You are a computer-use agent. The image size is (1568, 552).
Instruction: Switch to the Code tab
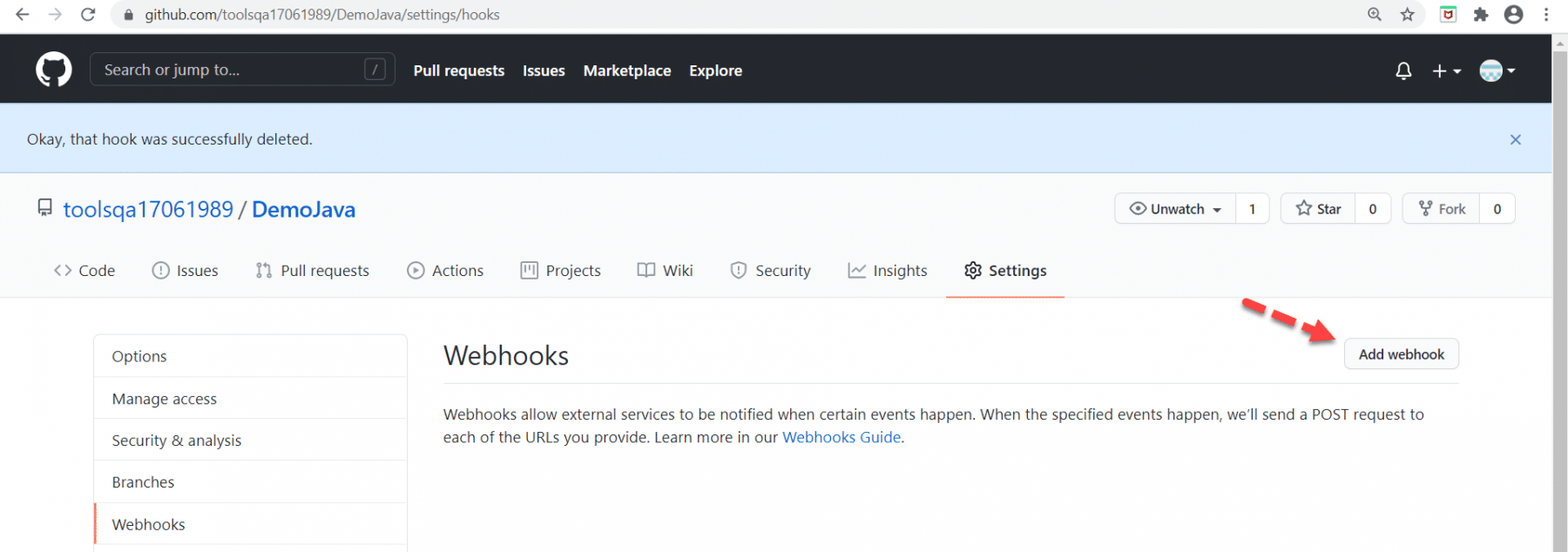point(84,271)
